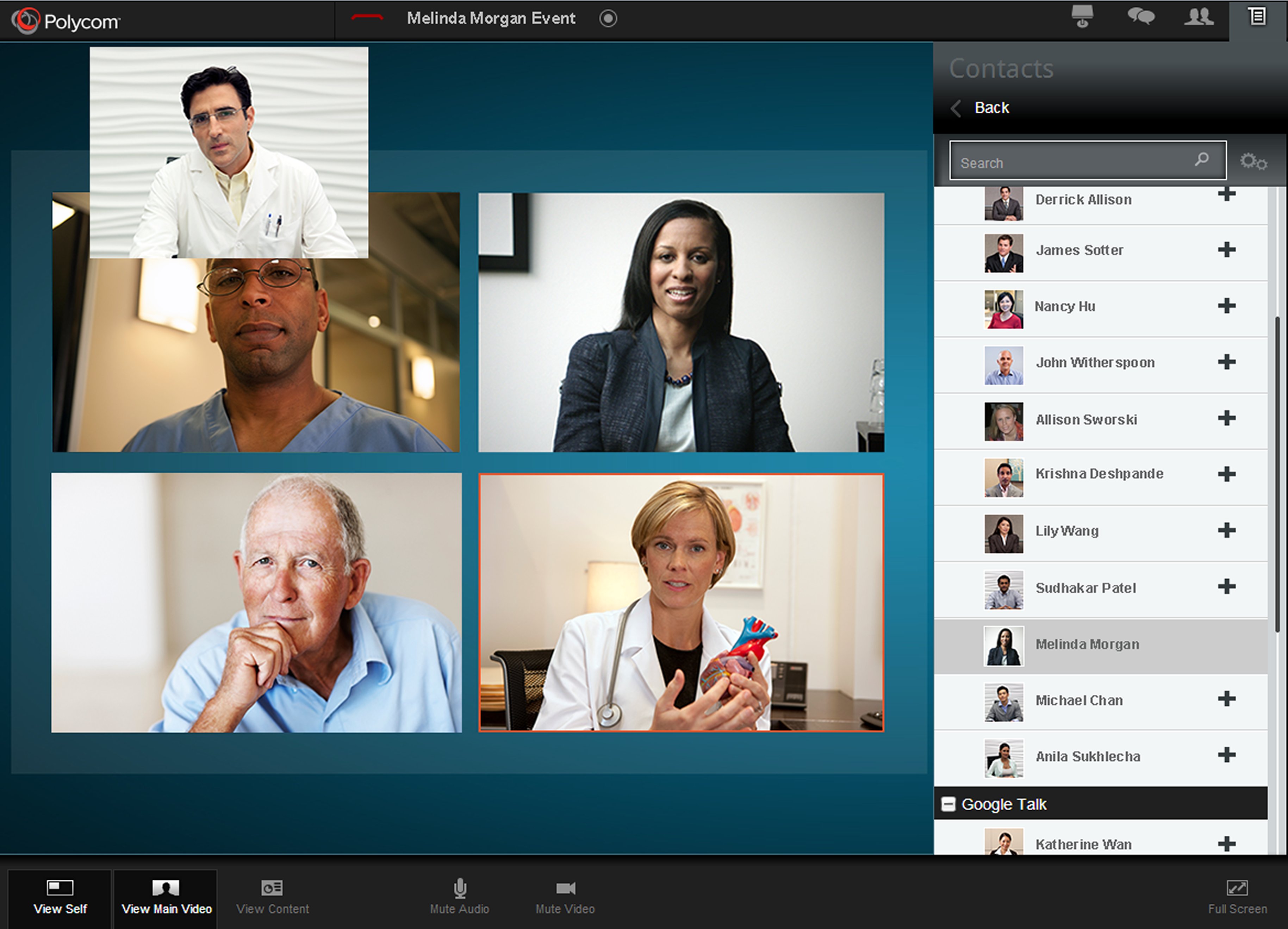Click the red hang-up call icon
The height and width of the screenshot is (929, 1288).
click(367, 18)
